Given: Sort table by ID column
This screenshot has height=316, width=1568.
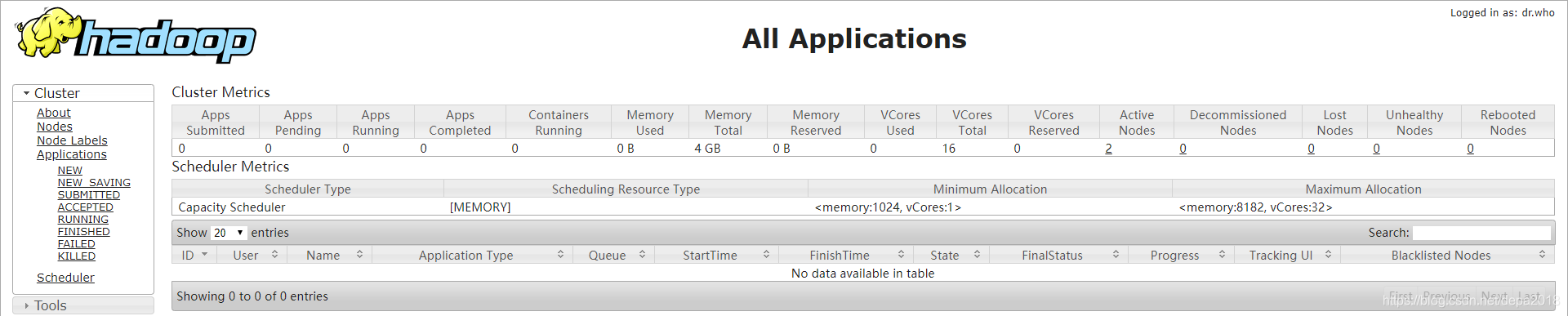Looking at the screenshot, I should (194, 256).
